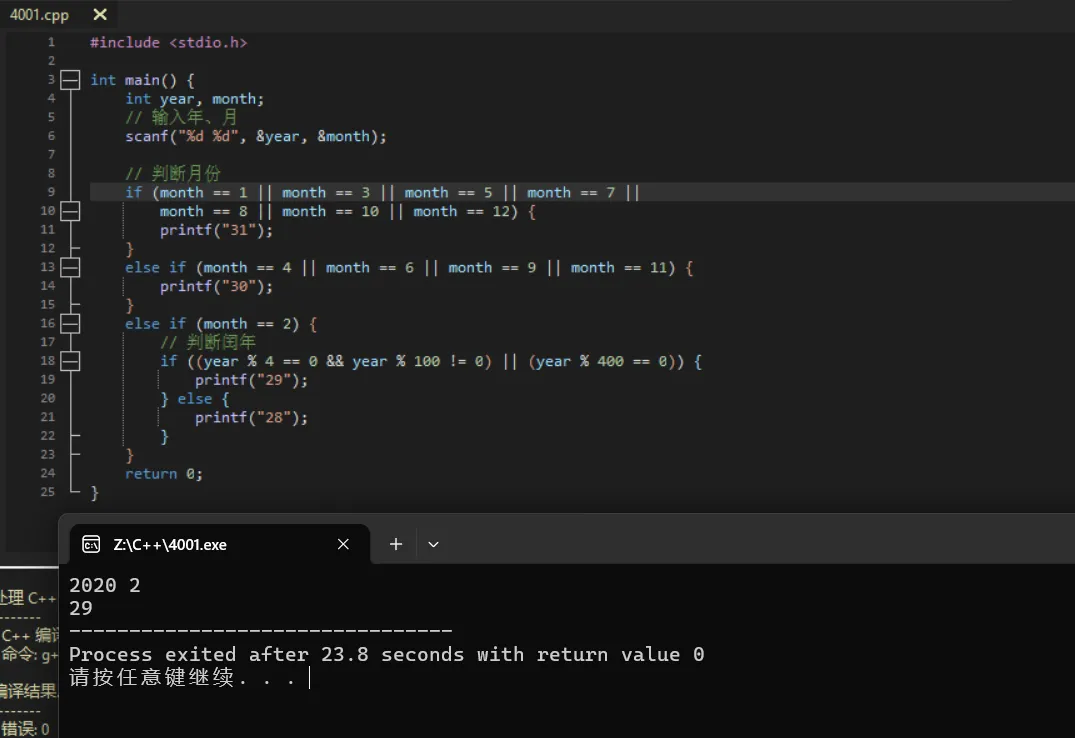
Task: Open the terminal profile dropdown chevron
Action: pos(433,544)
